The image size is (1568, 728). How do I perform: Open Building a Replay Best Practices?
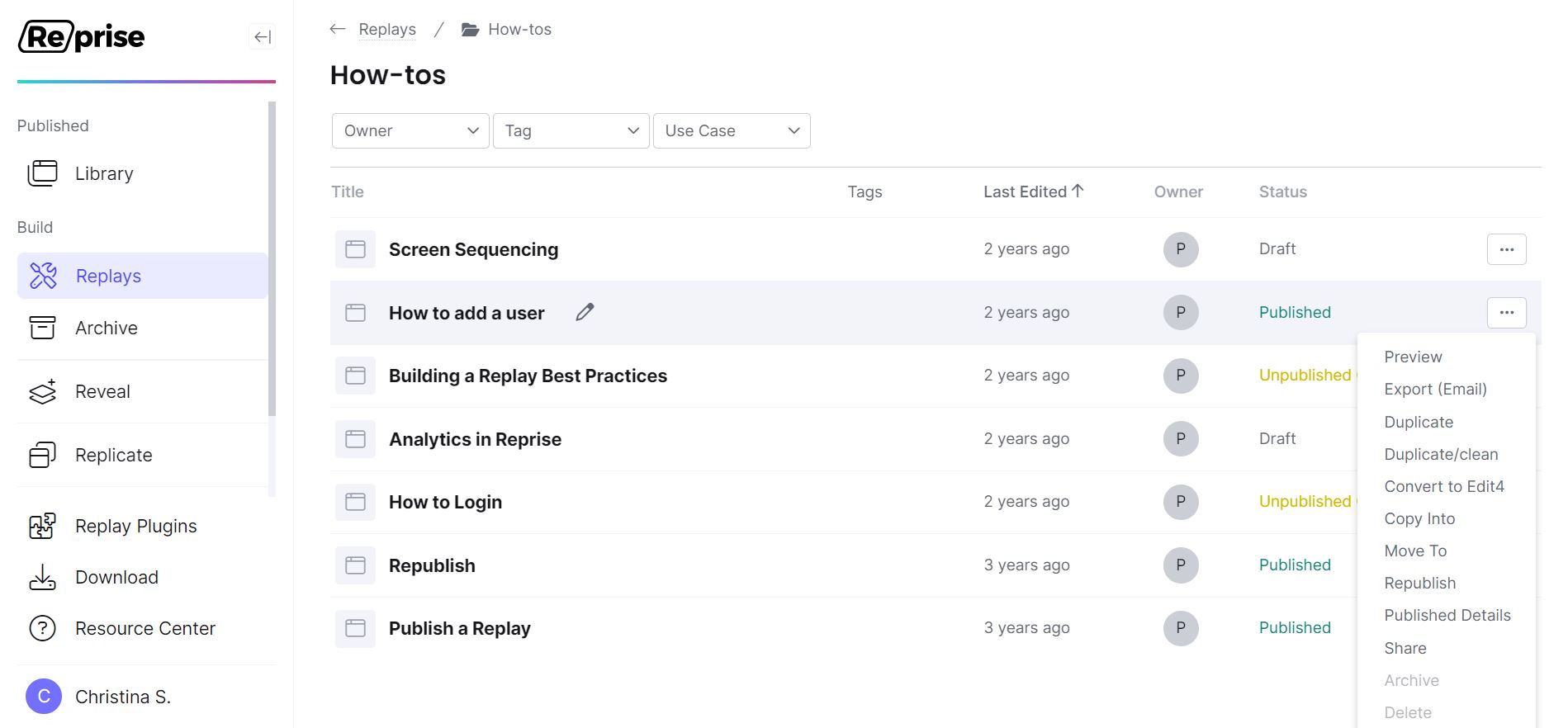(528, 376)
